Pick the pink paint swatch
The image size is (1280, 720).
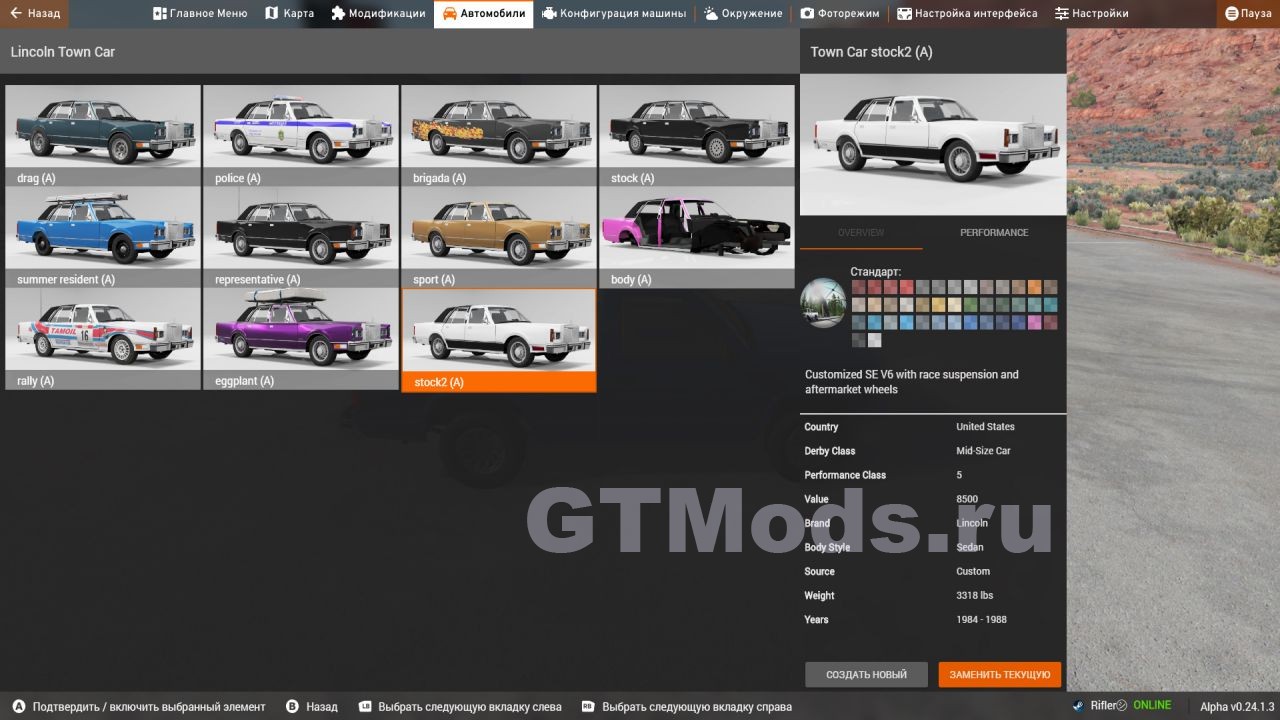coord(1035,322)
